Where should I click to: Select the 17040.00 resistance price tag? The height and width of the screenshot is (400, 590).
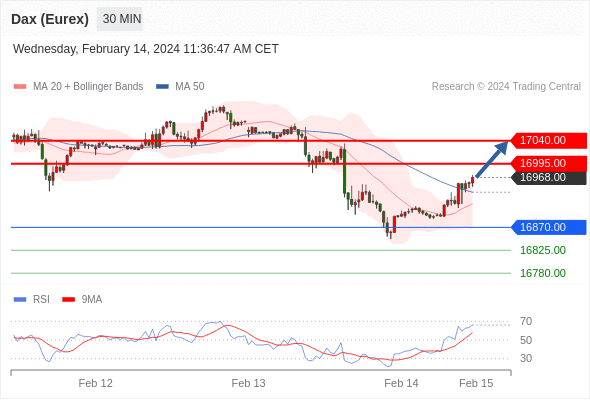pyautogui.click(x=549, y=141)
